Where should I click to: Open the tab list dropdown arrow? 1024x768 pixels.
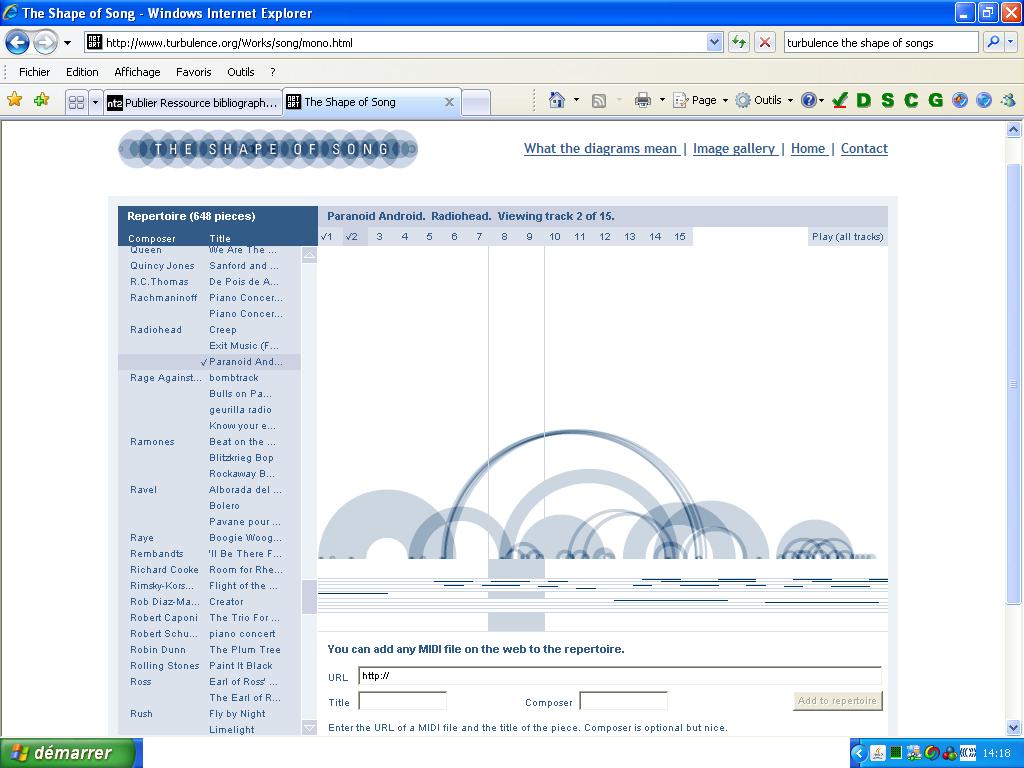pos(95,103)
